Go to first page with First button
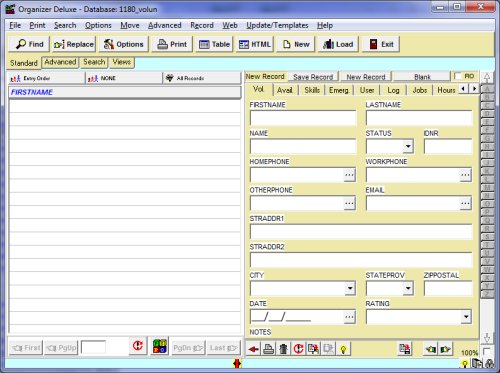 26,348
